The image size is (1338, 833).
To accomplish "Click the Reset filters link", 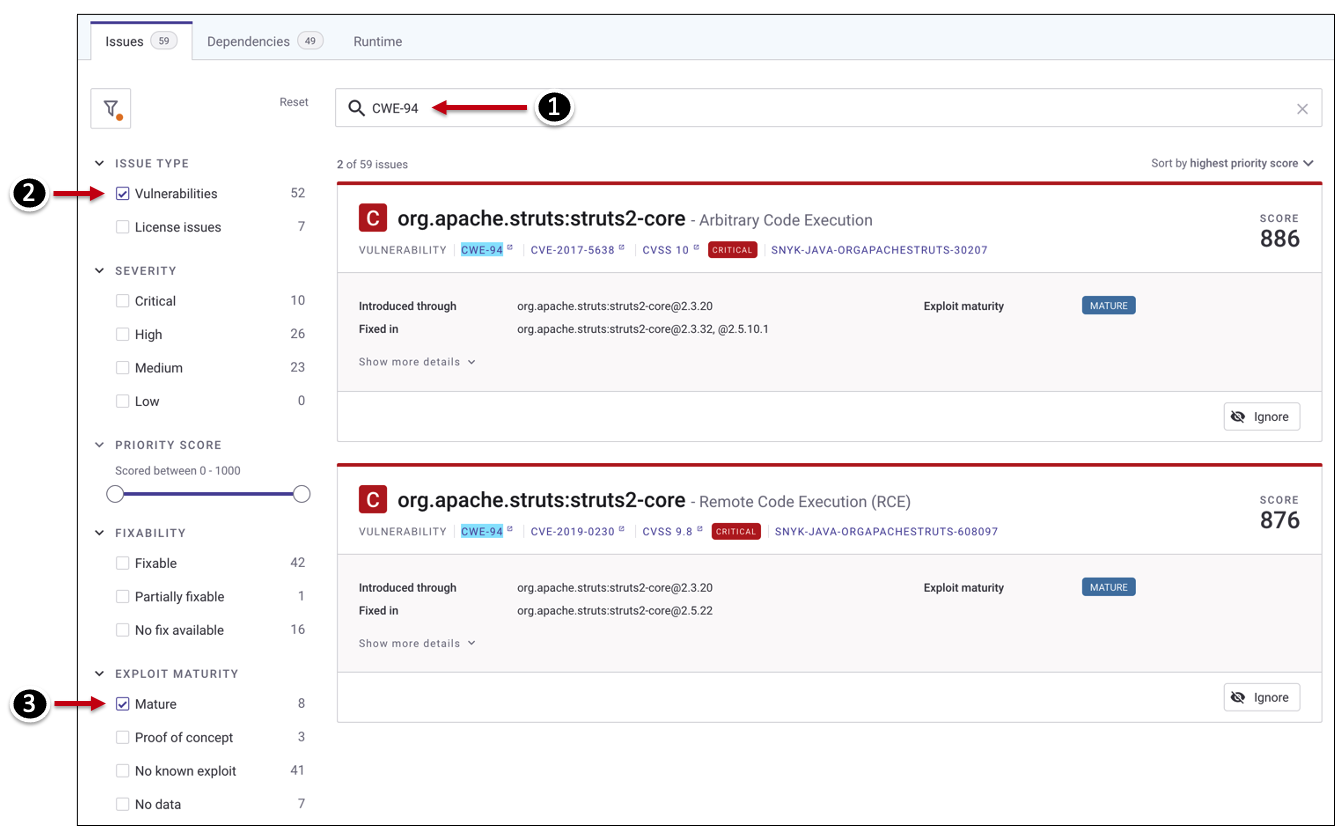I will pos(294,102).
